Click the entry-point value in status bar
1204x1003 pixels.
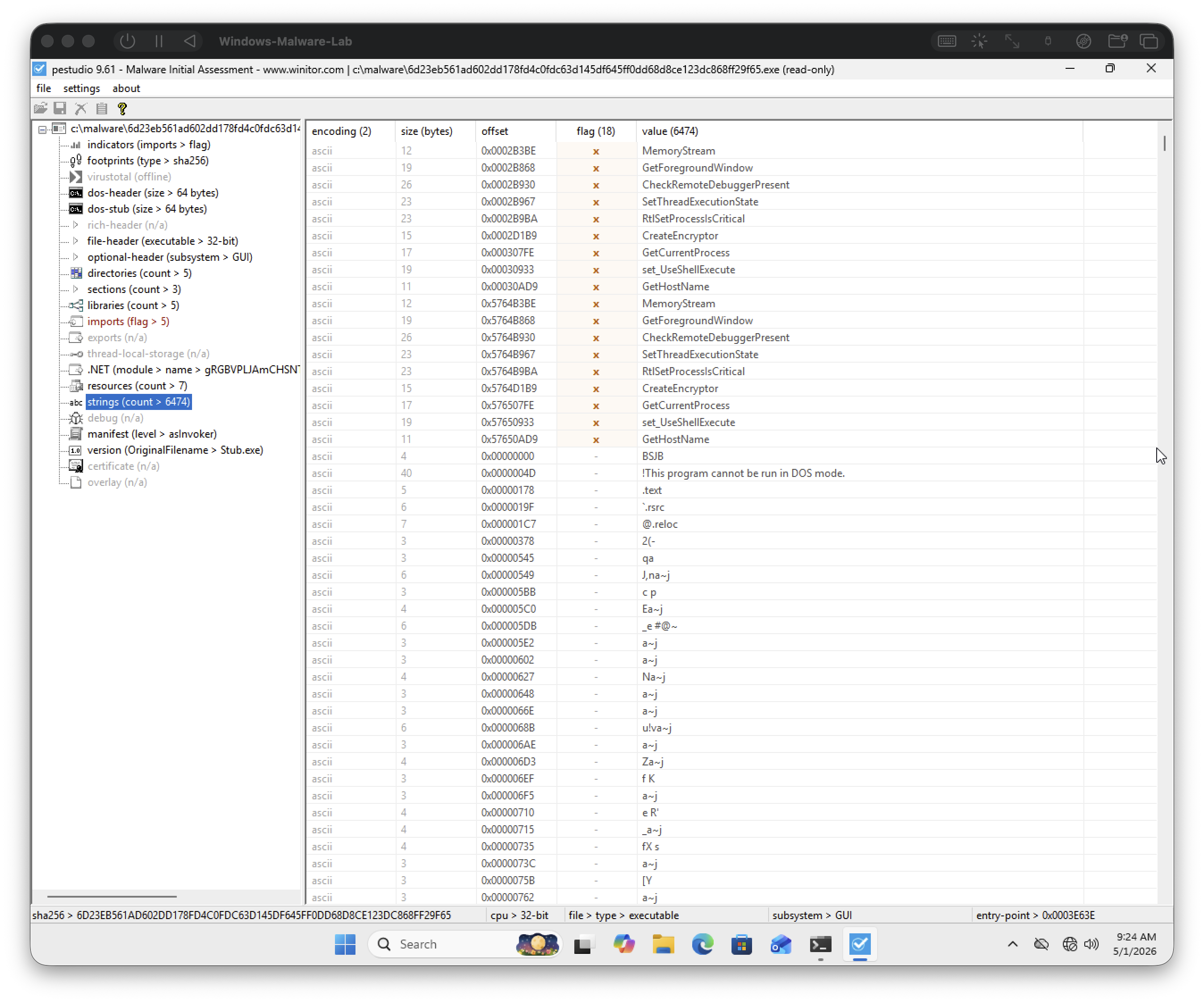pyautogui.click(x=1068, y=915)
